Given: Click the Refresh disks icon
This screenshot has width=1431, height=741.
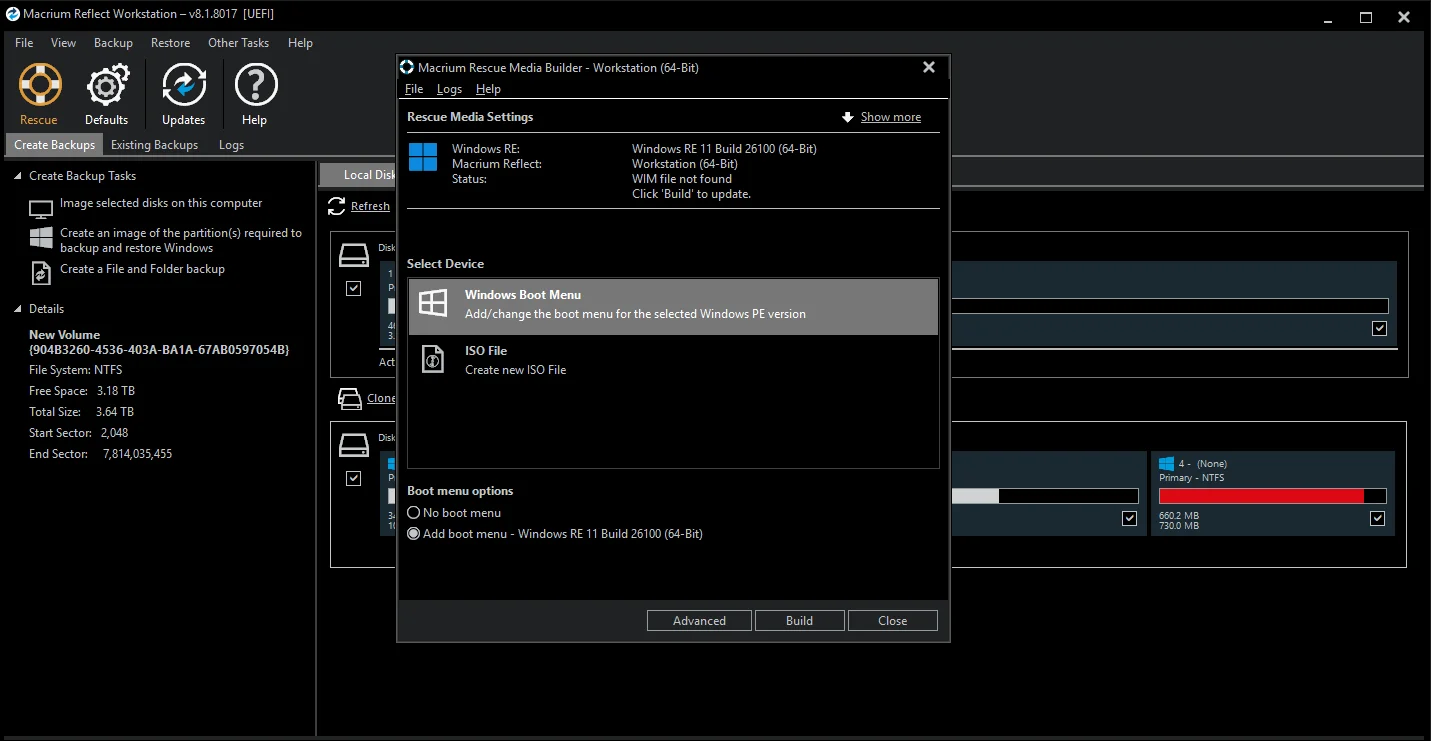Looking at the screenshot, I should [x=337, y=206].
